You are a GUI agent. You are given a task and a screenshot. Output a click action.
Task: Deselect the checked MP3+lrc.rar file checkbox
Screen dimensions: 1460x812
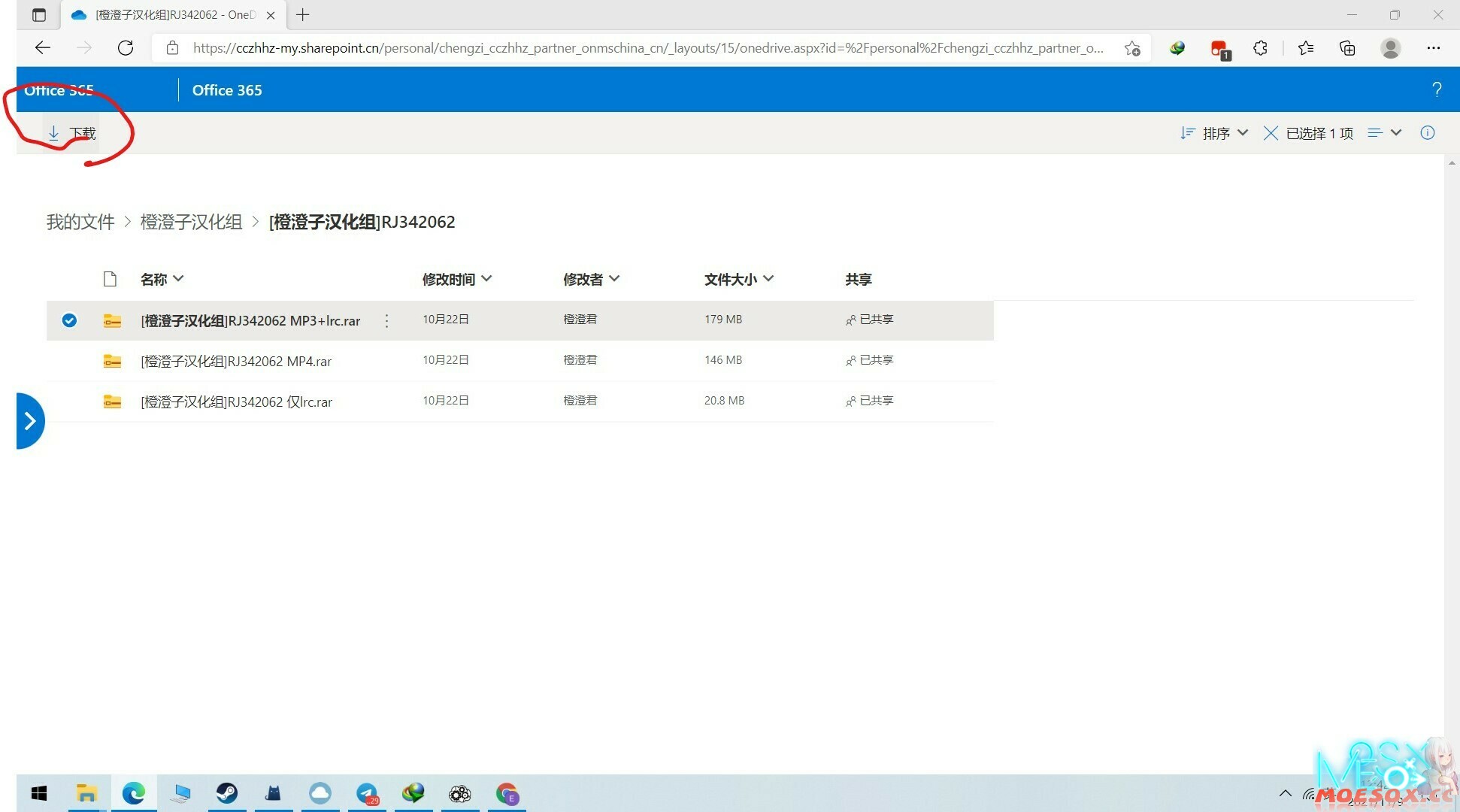point(69,320)
